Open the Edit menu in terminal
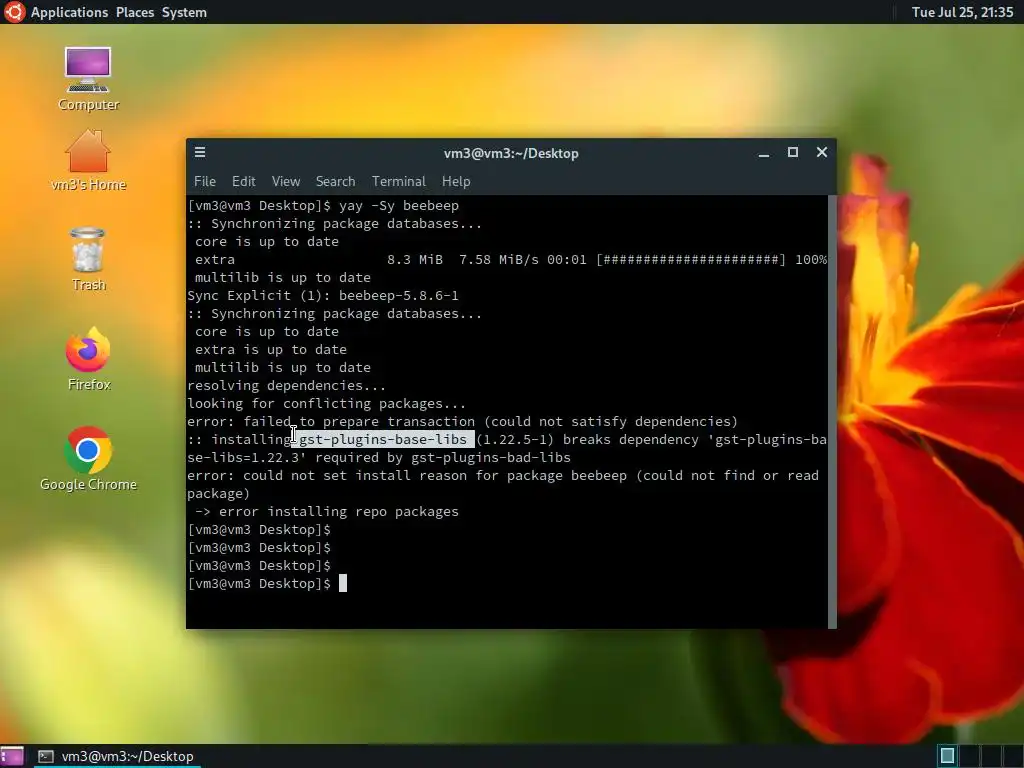Screen dimensions: 1024x768 244,182
